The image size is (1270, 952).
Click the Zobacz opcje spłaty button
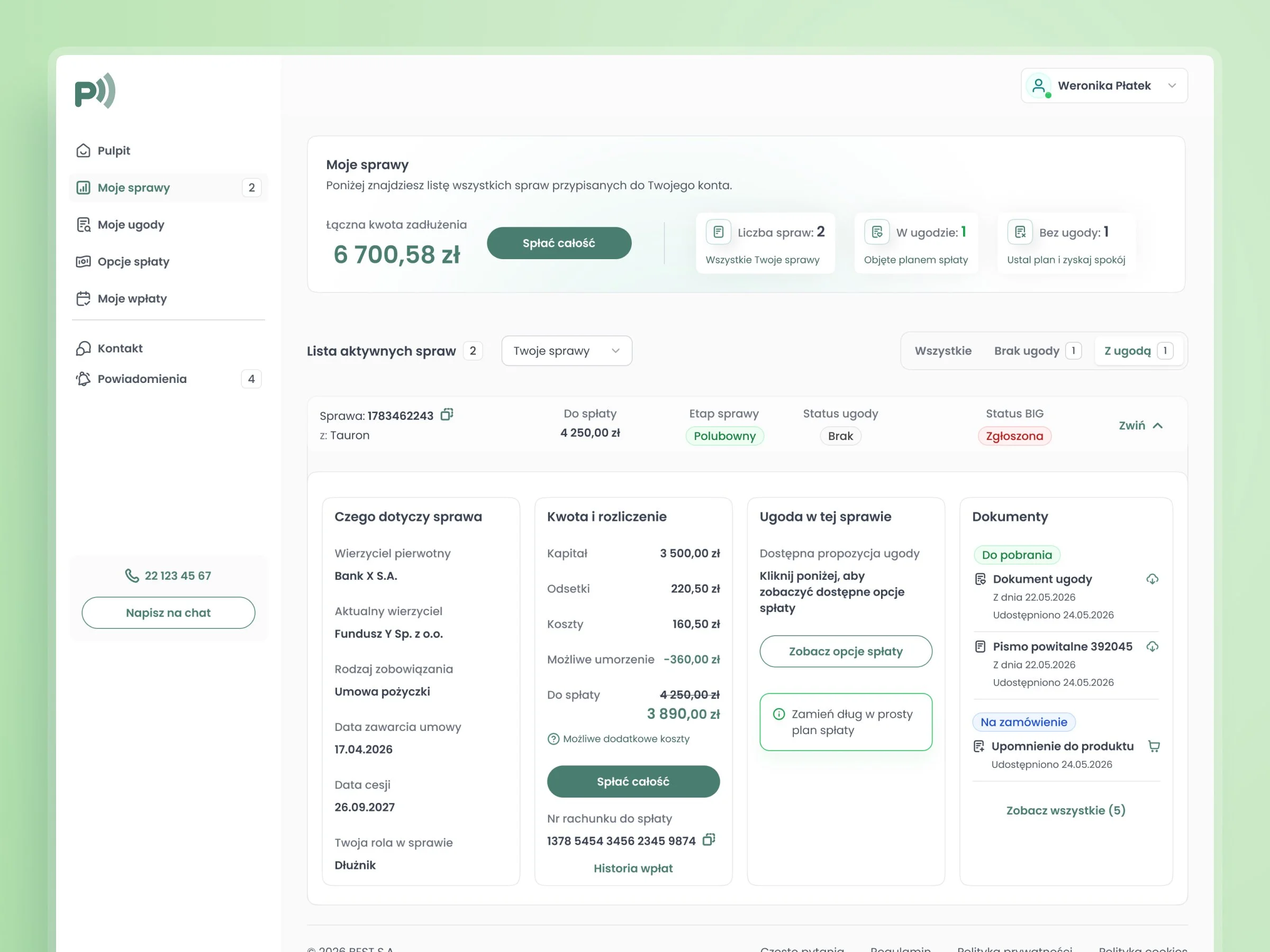click(846, 651)
